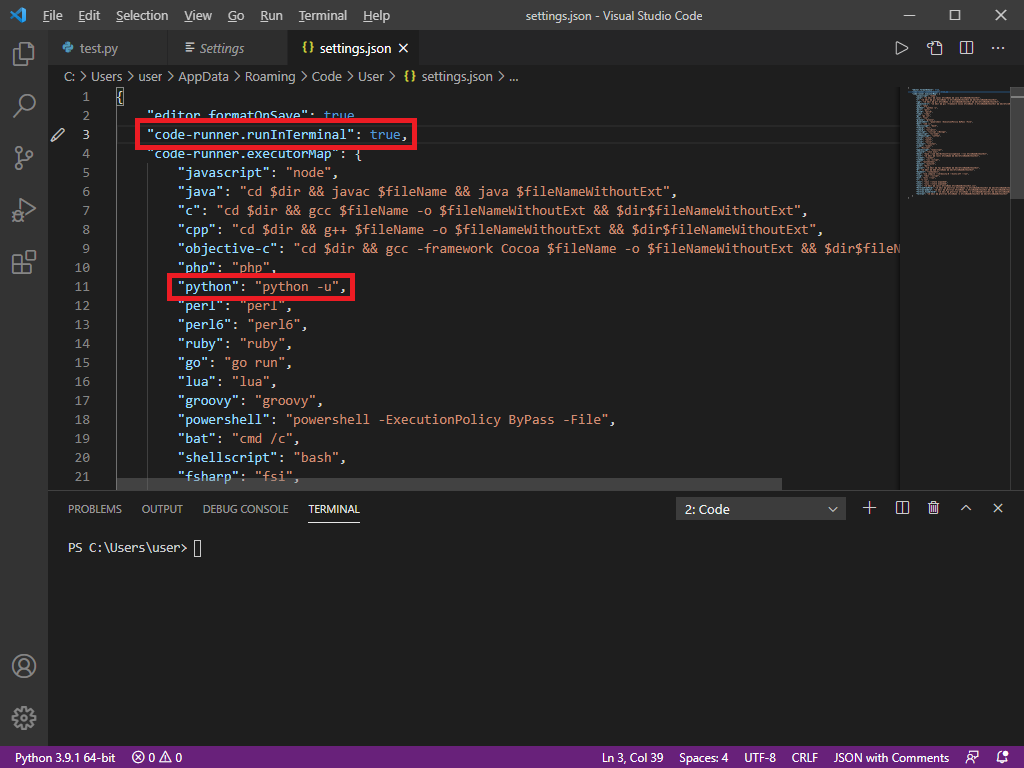Click the Run Code play icon
The width and height of the screenshot is (1024, 768).
(x=902, y=48)
